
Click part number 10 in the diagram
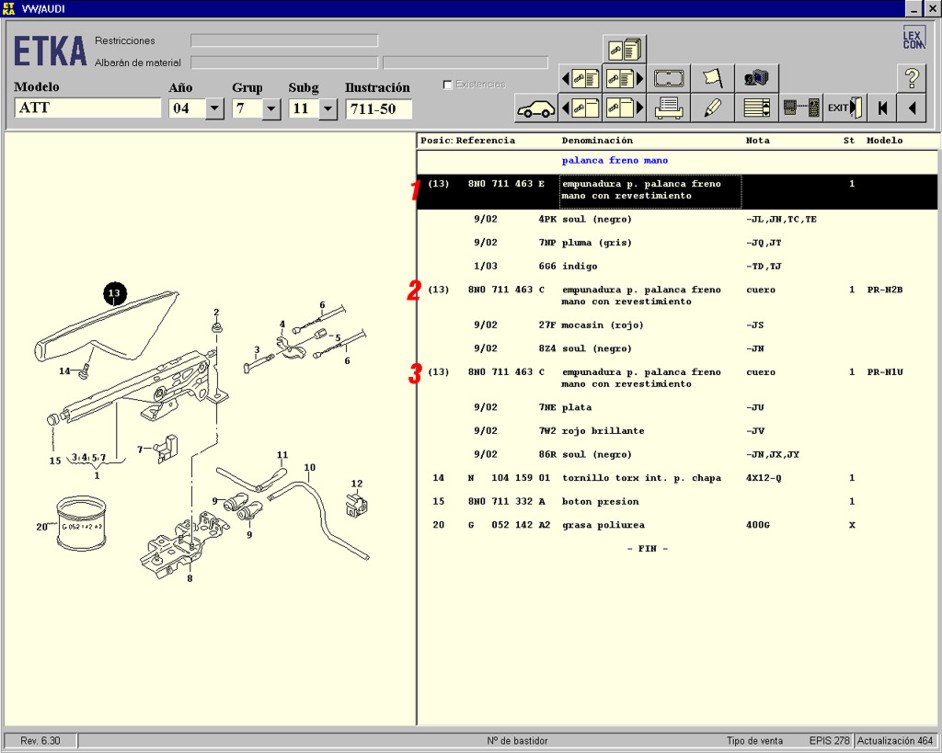[x=309, y=467]
